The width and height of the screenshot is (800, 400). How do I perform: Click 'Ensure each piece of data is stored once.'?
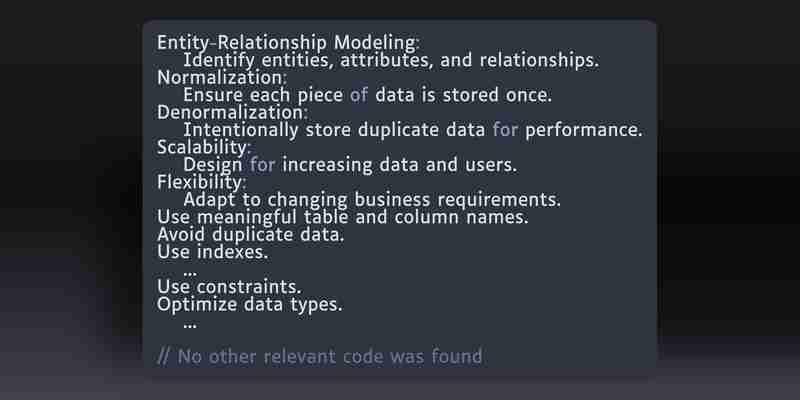tap(367, 95)
